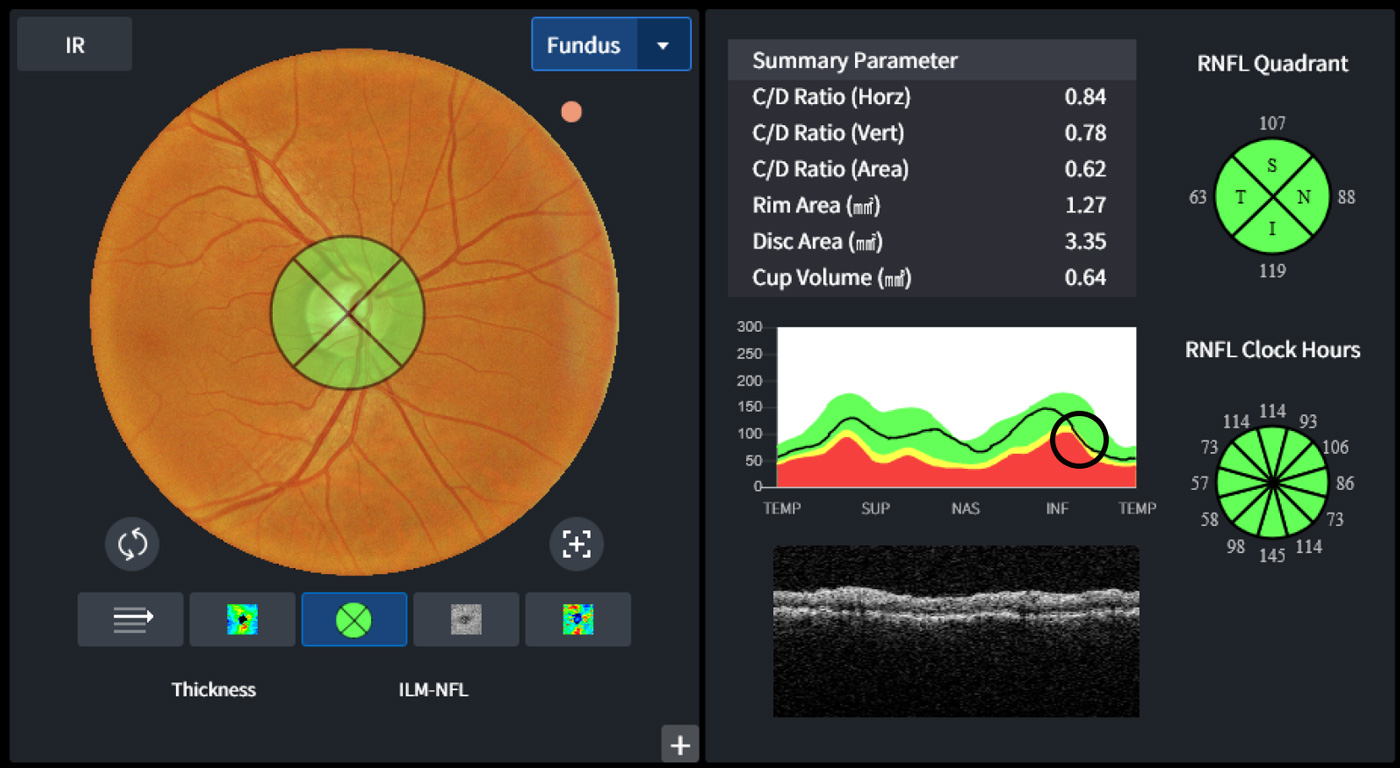Select the C/D Ratio (Vert) row
The image size is (1400, 768).
[932, 133]
